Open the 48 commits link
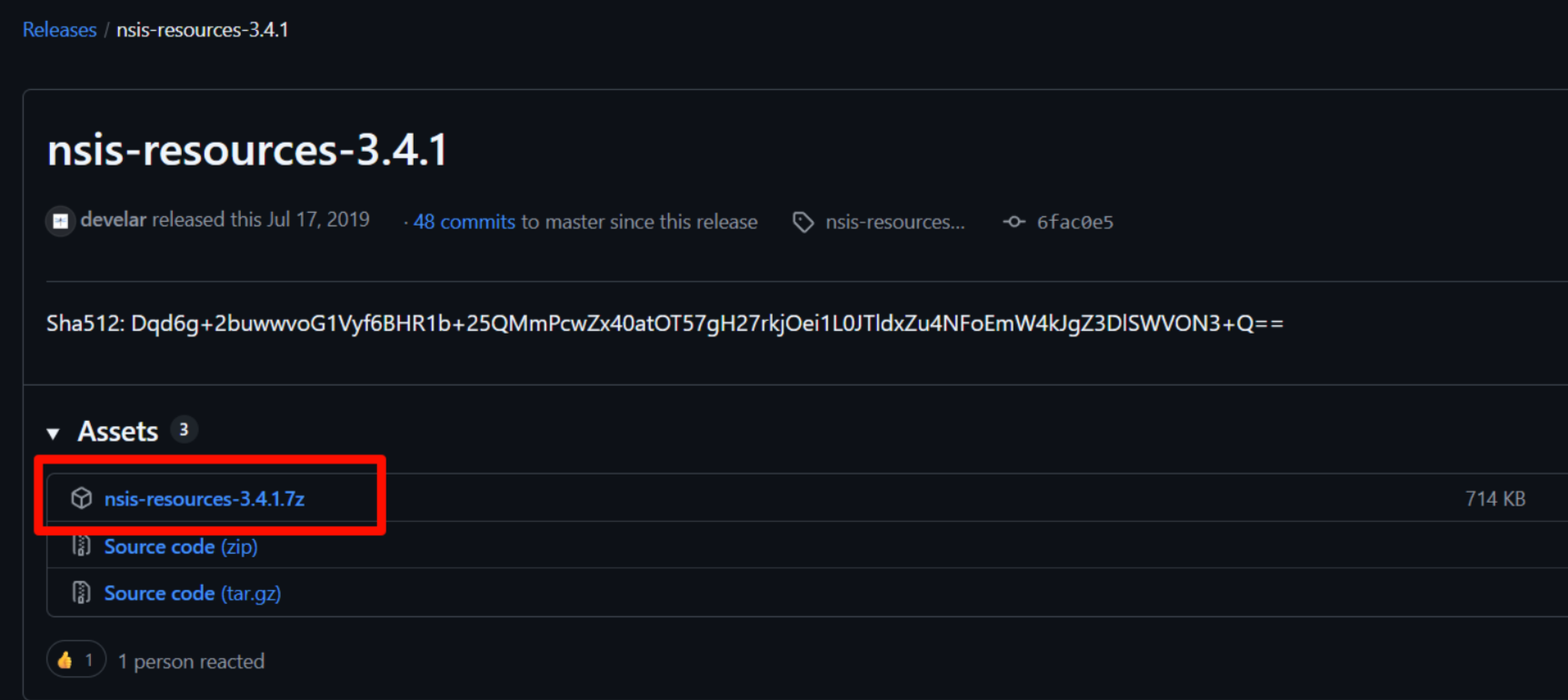This screenshot has height=700, width=1568. point(464,222)
